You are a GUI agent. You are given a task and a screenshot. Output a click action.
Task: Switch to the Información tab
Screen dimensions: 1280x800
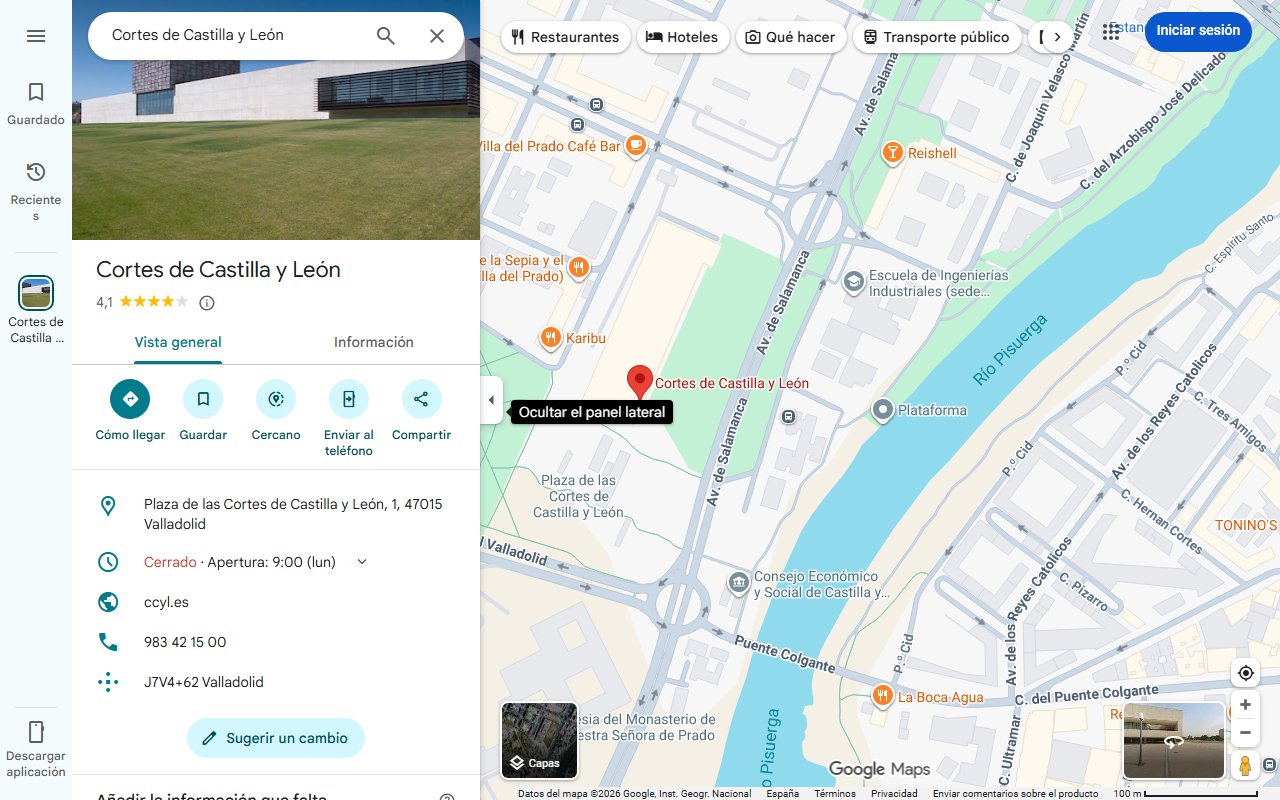pyautogui.click(x=374, y=342)
